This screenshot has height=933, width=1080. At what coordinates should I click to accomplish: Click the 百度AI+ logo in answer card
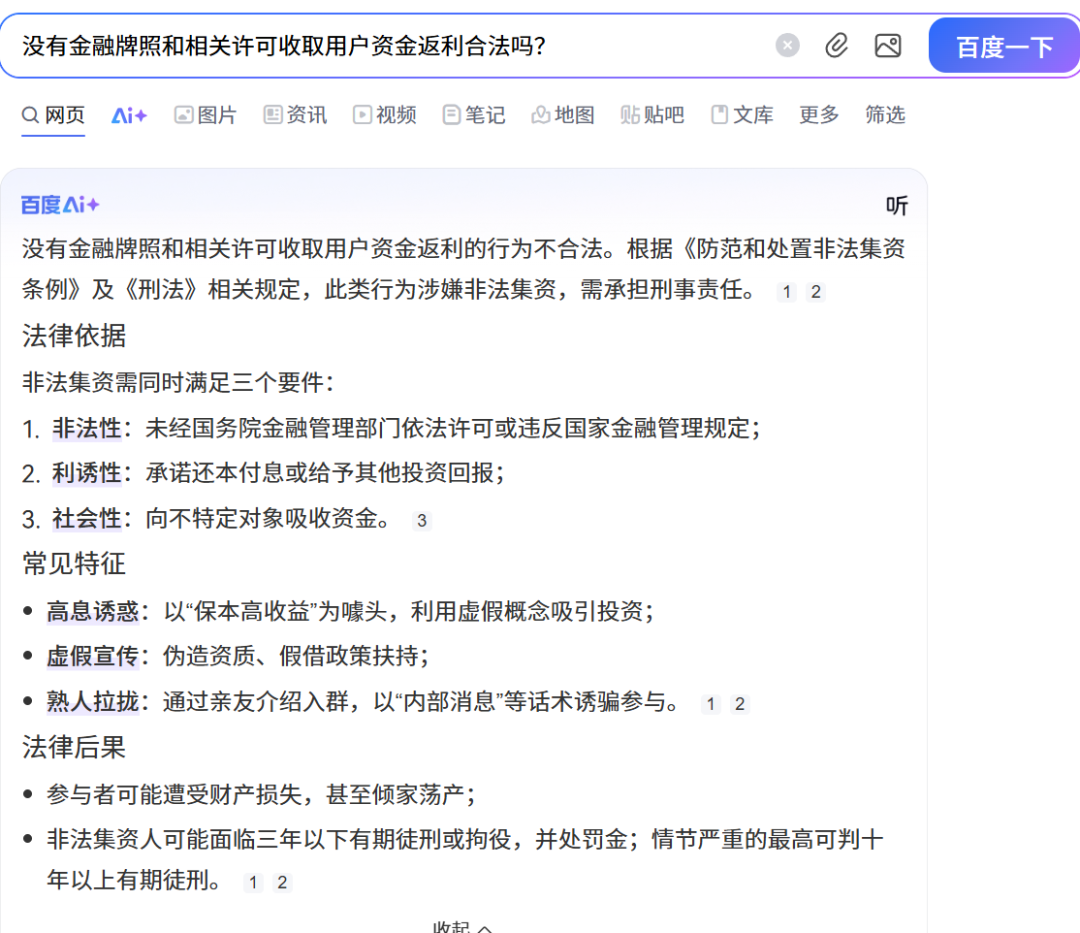click(x=60, y=205)
